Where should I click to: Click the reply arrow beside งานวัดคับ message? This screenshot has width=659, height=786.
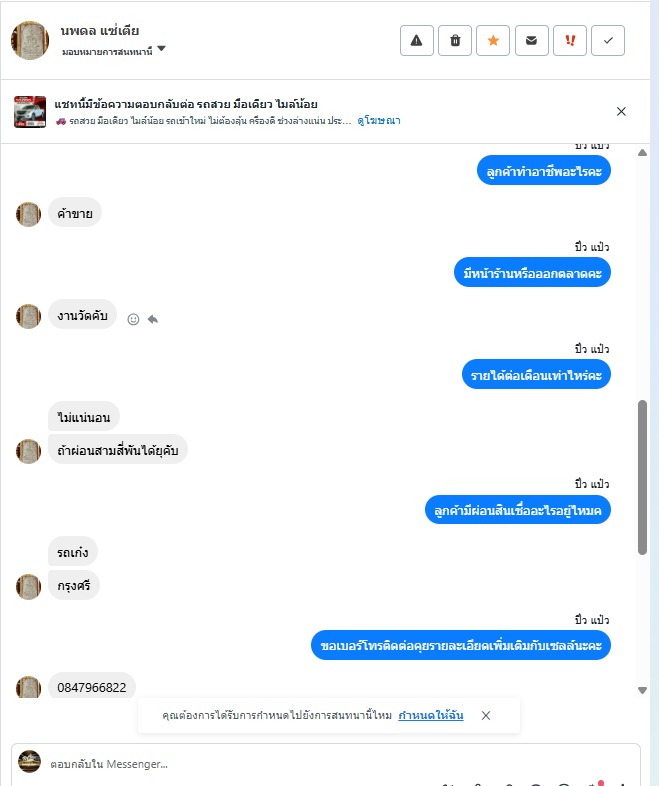coord(153,319)
